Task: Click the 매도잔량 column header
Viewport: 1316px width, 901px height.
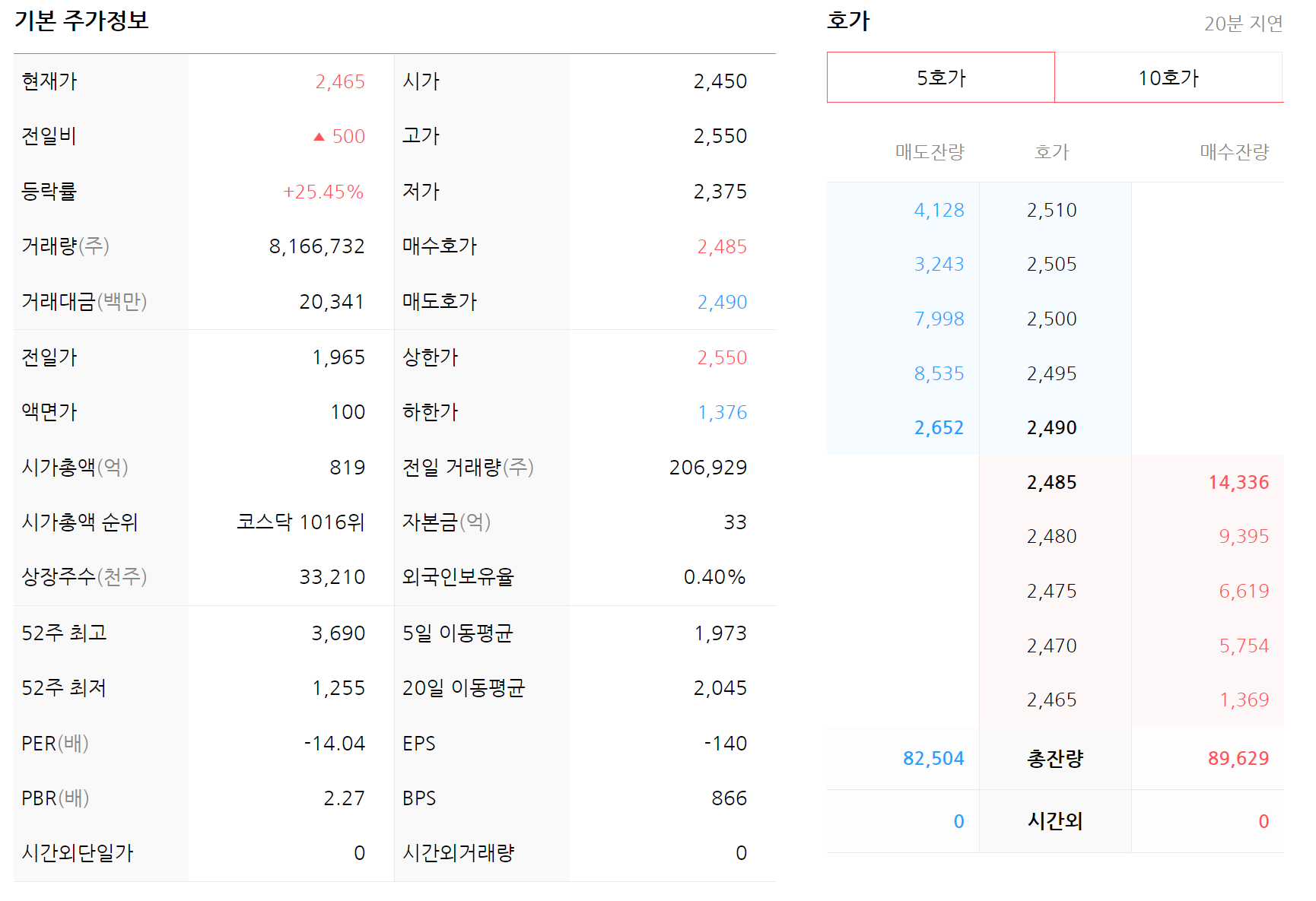Action: (930, 152)
